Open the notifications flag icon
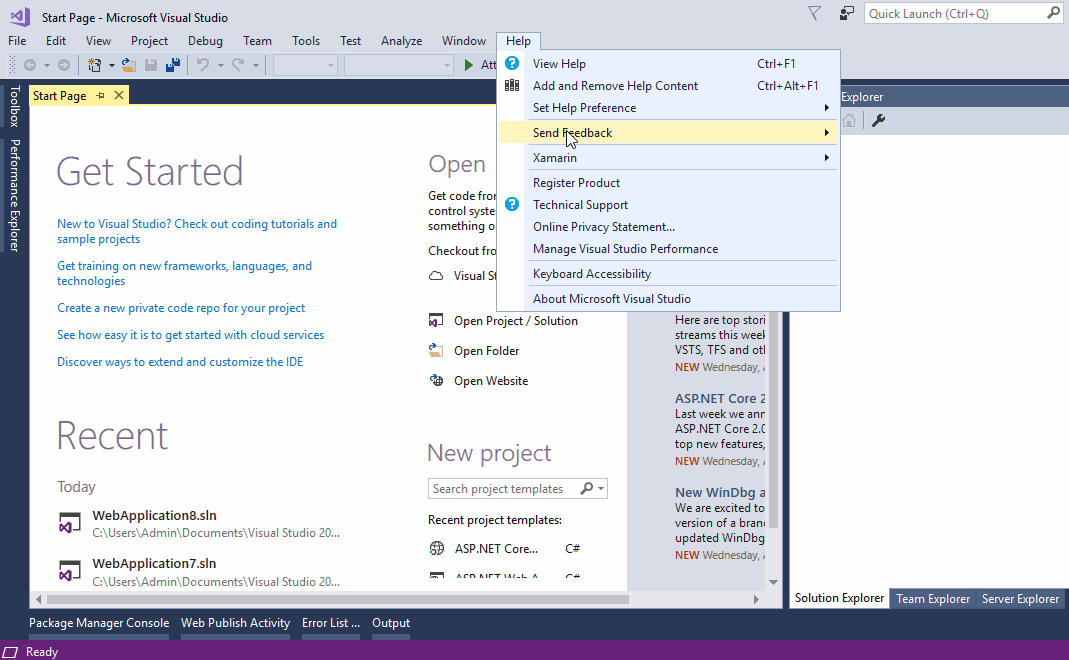Viewport: 1069px width, 660px height. coord(814,13)
